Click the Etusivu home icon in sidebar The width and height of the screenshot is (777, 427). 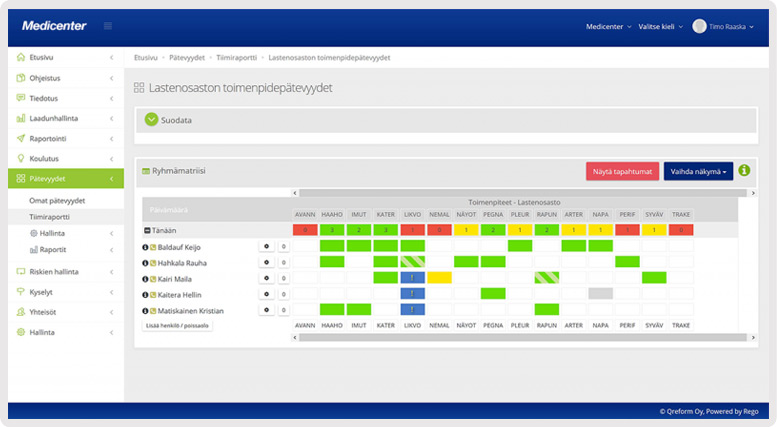[21, 57]
